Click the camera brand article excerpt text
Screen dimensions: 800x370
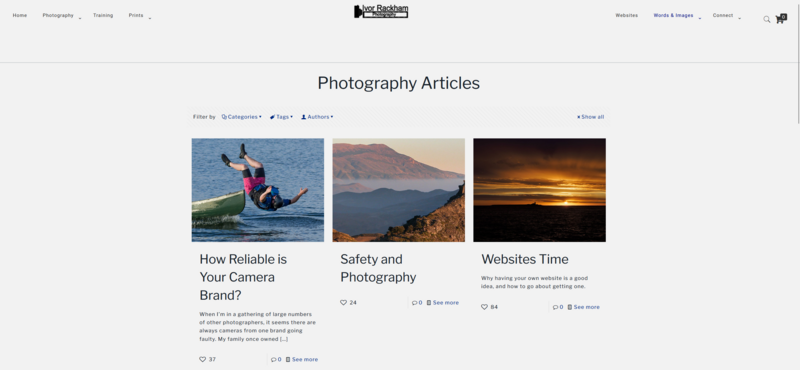pyautogui.click(x=257, y=327)
